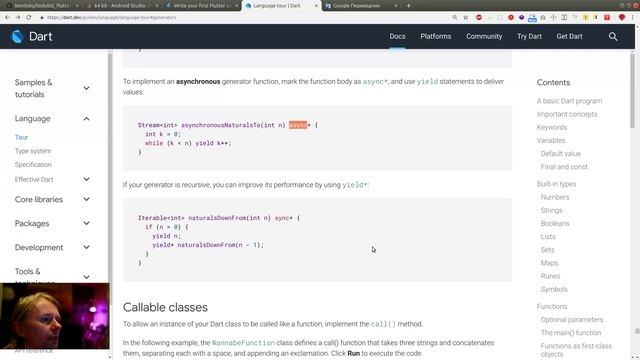The width and height of the screenshot is (640, 360).
Task: Jump to Numbers in Contents
Action: (555, 197)
